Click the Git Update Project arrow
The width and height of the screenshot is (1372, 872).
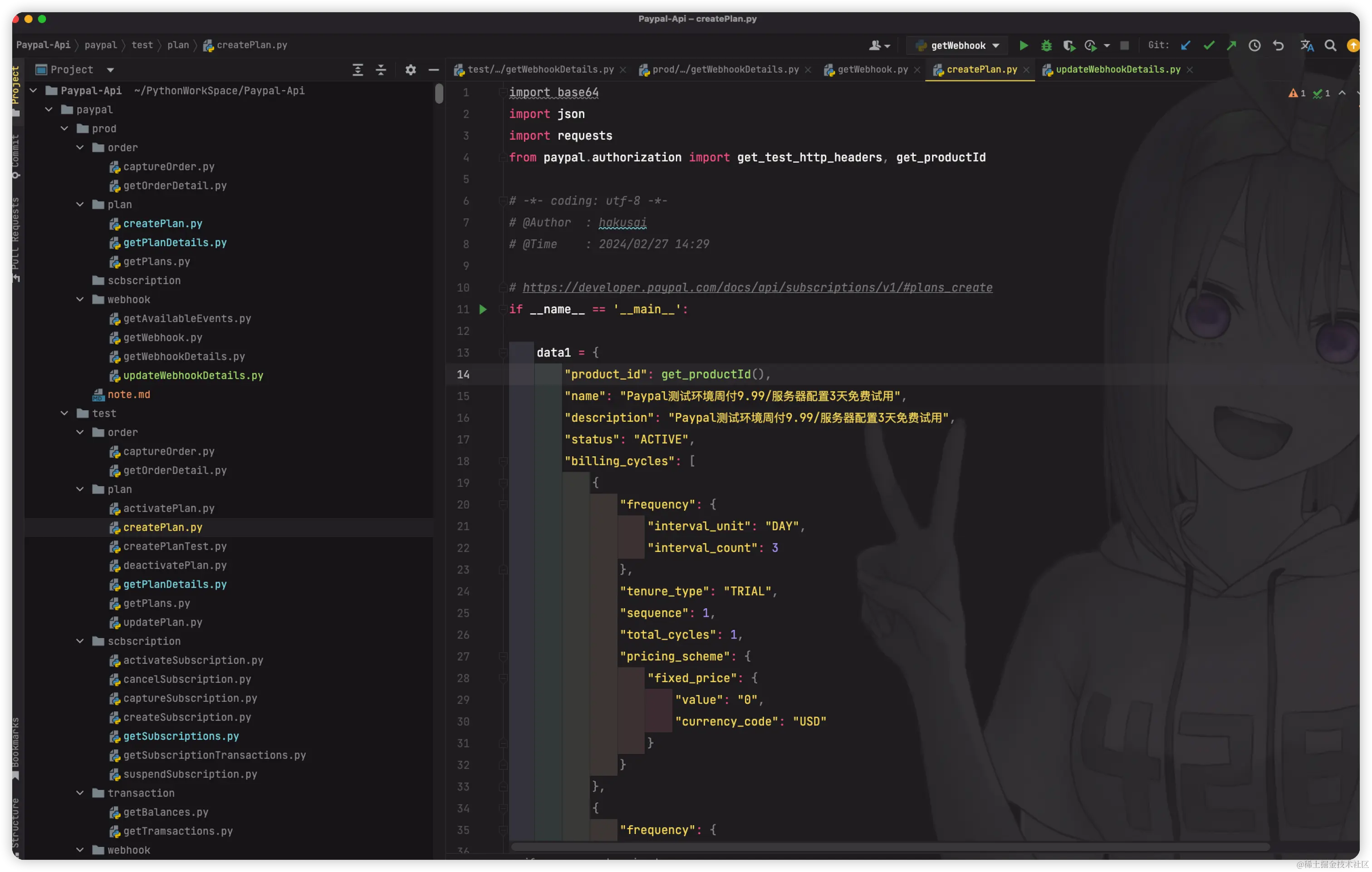click(x=1186, y=45)
